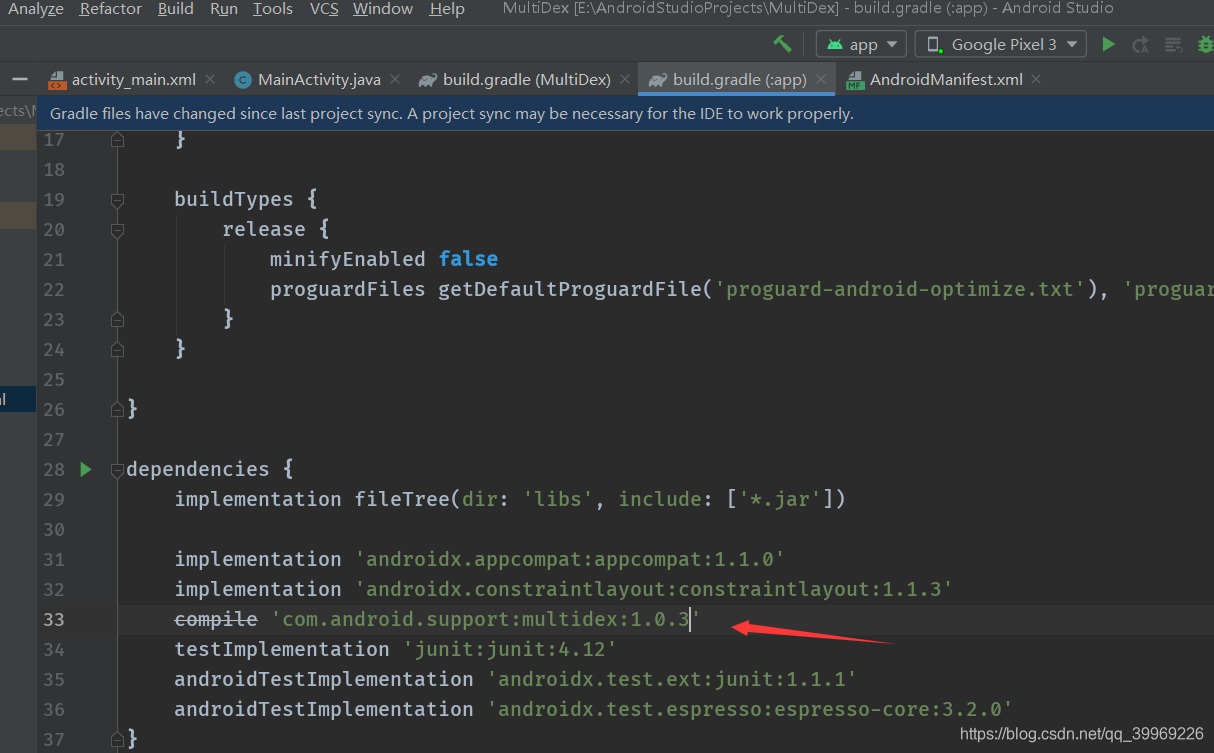Screen dimensions: 1214x753
Task: Open the Help menu
Action: (x=446, y=10)
